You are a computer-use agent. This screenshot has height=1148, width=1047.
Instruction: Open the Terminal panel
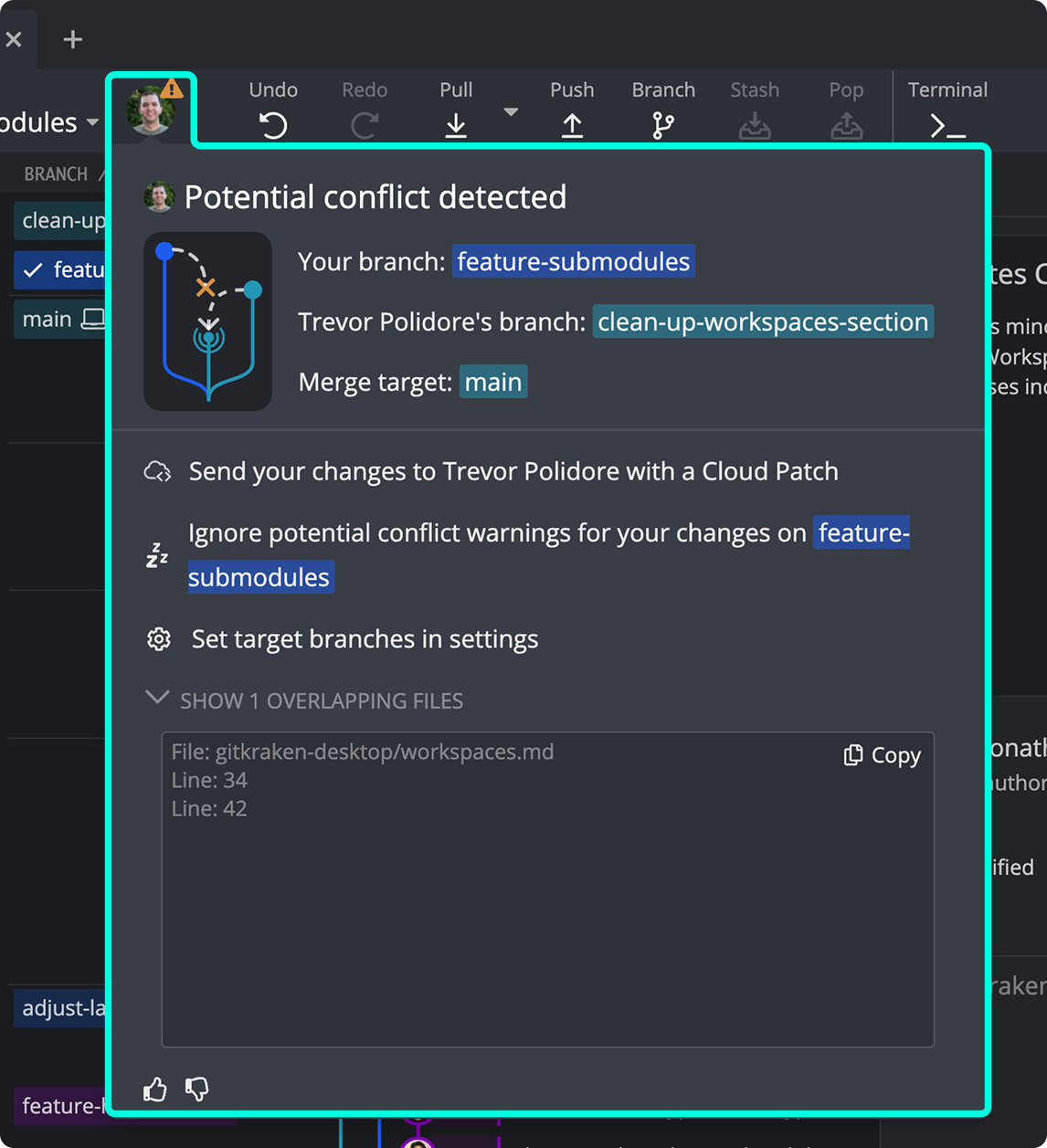(x=947, y=125)
